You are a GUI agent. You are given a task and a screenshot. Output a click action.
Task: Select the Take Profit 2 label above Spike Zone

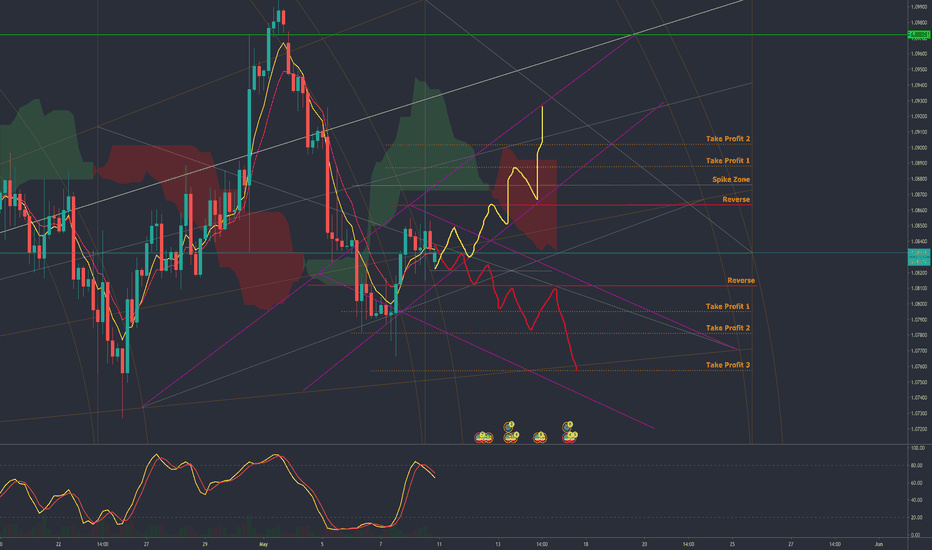[x=728, y=139]
